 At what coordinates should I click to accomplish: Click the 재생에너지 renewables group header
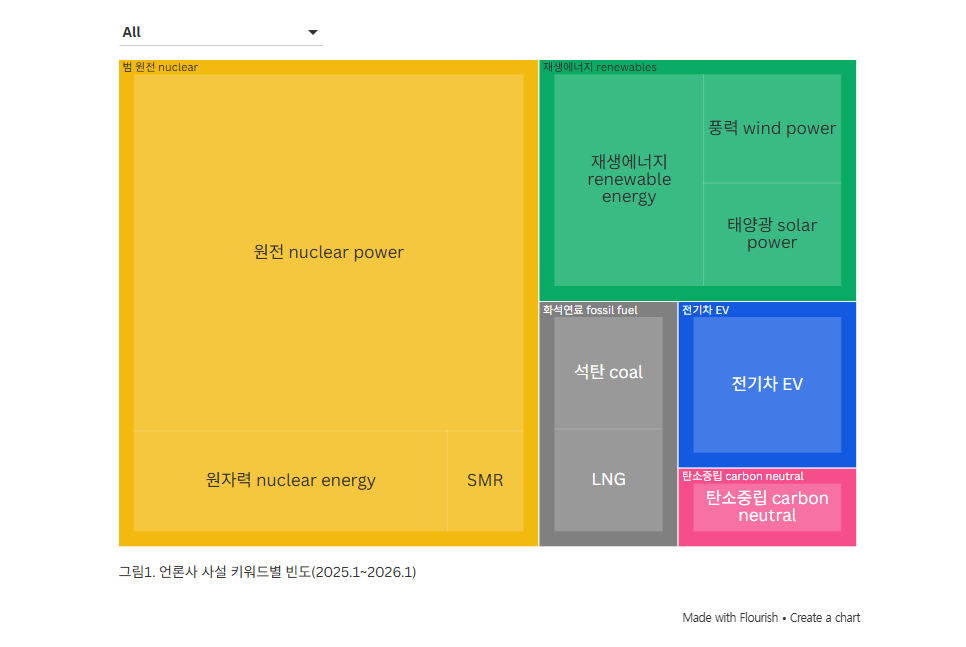click(x=599, y=67)
